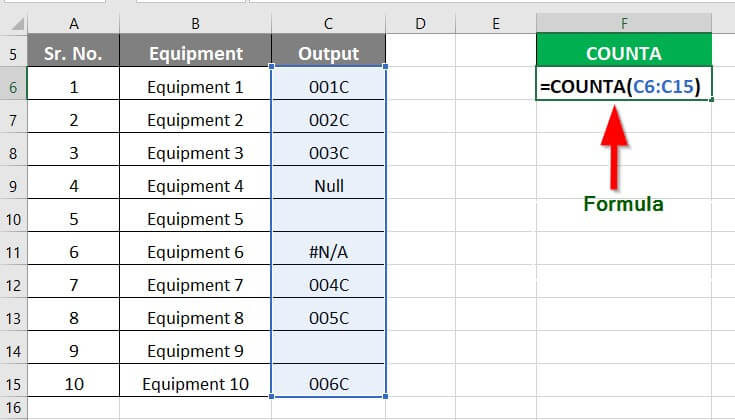Click the Sr. No. header cell
735x420 pixels.
tap(72, 53)
